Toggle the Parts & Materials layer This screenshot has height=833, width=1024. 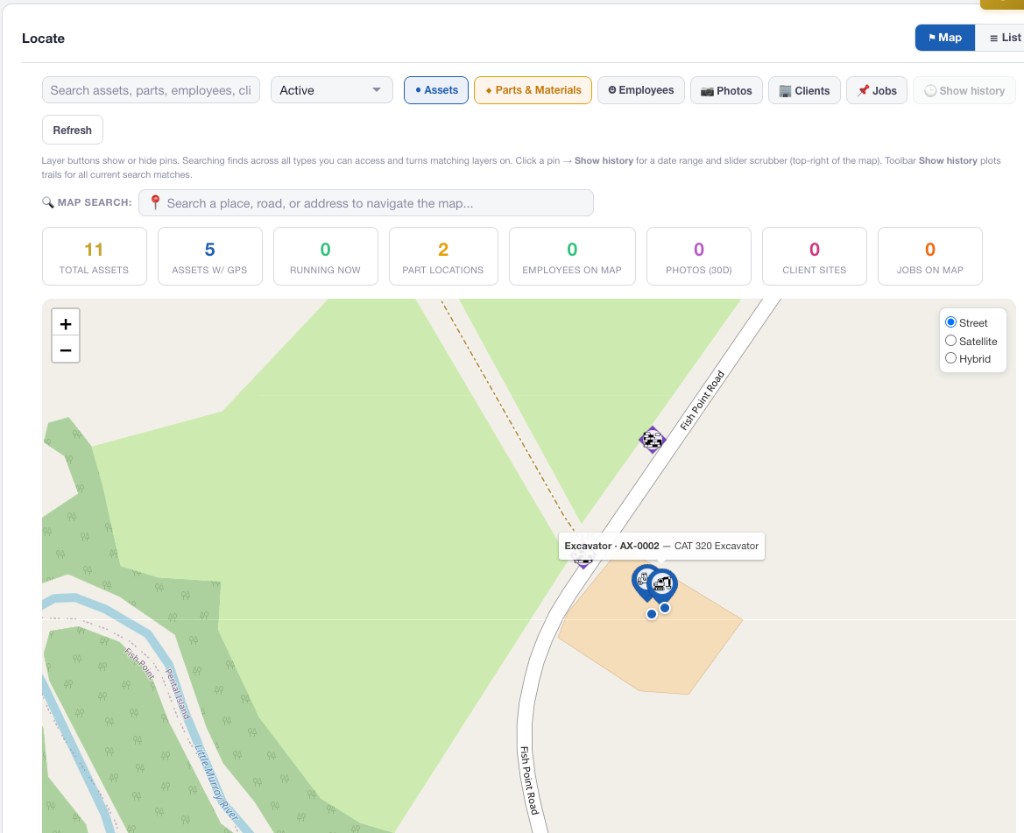point(533,90)
